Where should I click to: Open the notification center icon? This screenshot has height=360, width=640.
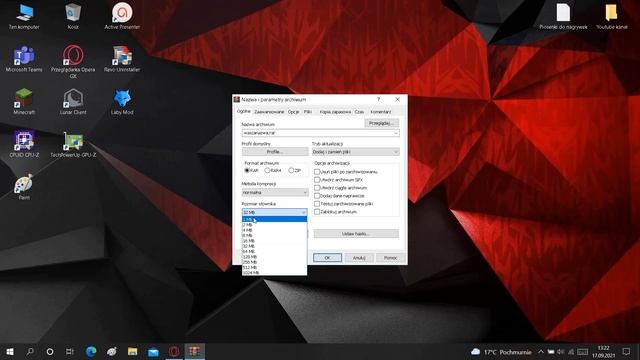pyautogui.click(x=627, y=351)
